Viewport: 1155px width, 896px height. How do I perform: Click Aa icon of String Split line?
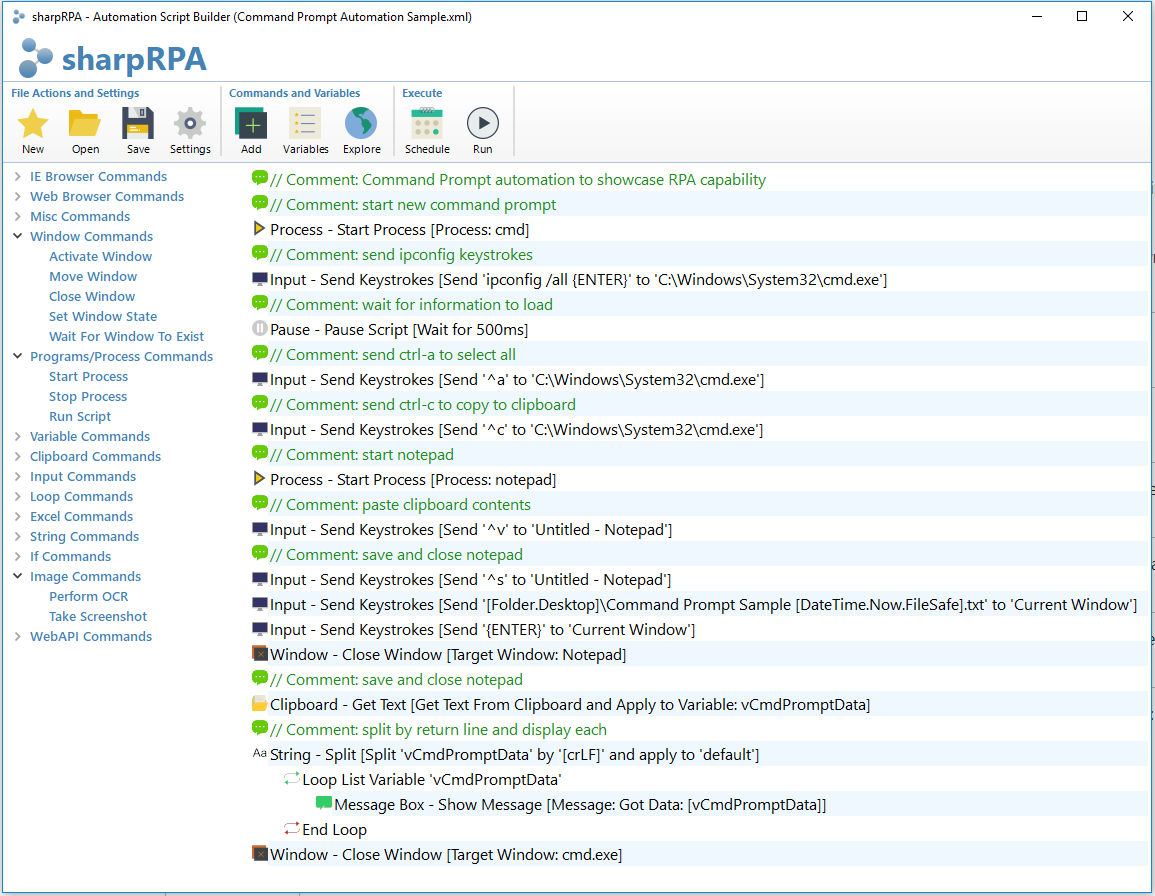(259, 753)
